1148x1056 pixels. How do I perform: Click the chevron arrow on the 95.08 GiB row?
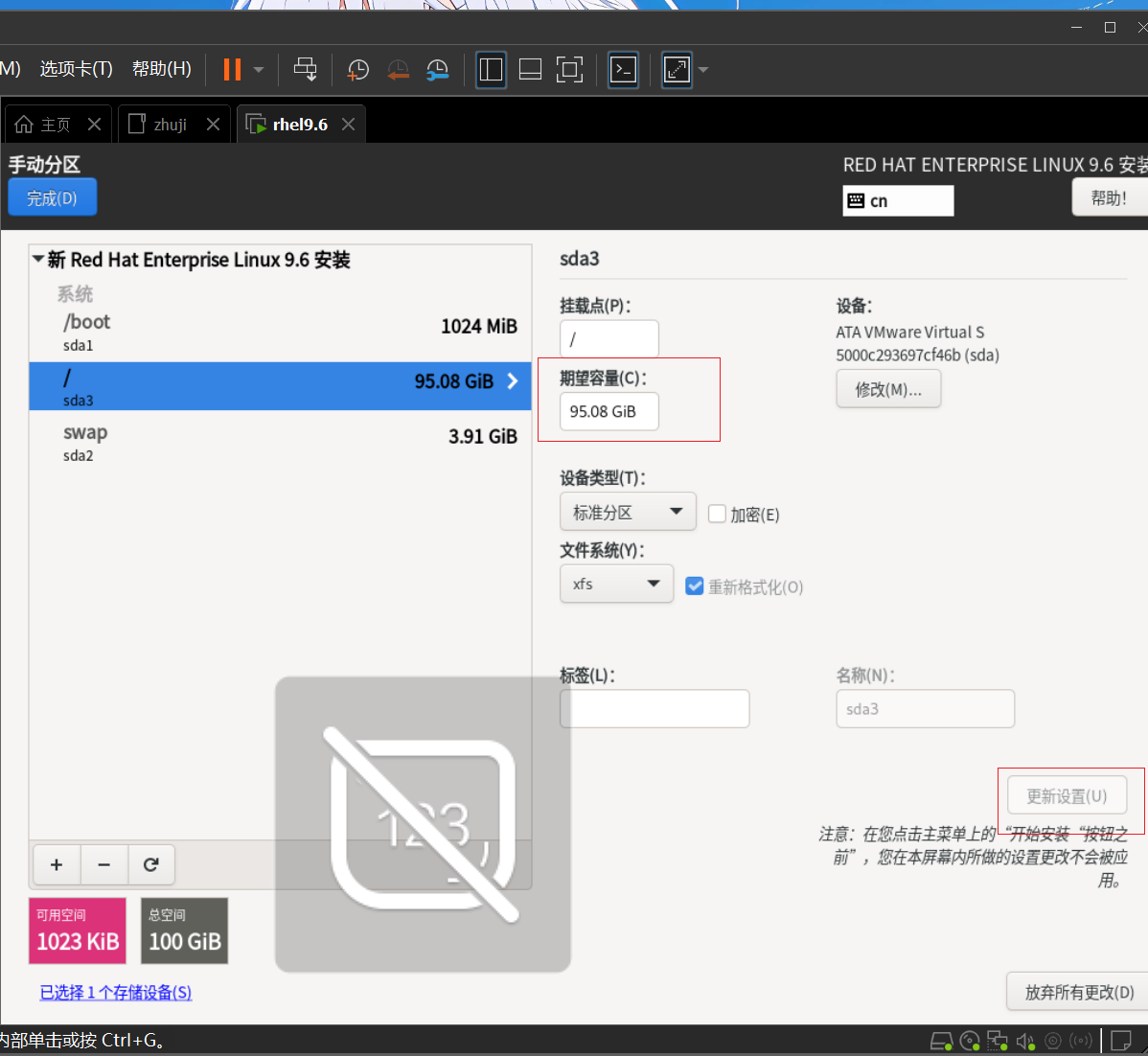coord(513,380)
